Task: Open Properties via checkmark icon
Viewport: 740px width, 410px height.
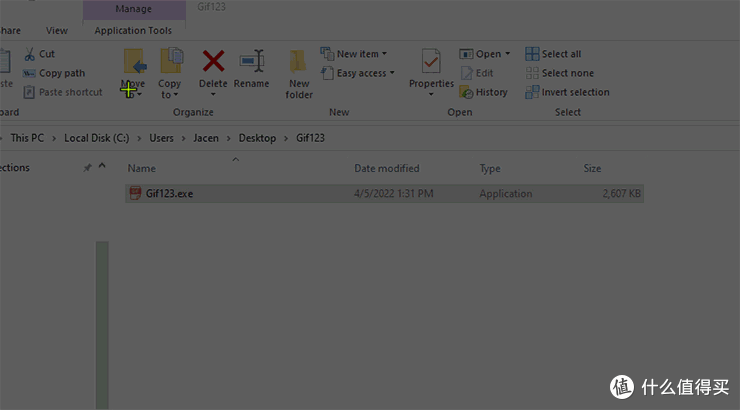Action: point(431,61)
